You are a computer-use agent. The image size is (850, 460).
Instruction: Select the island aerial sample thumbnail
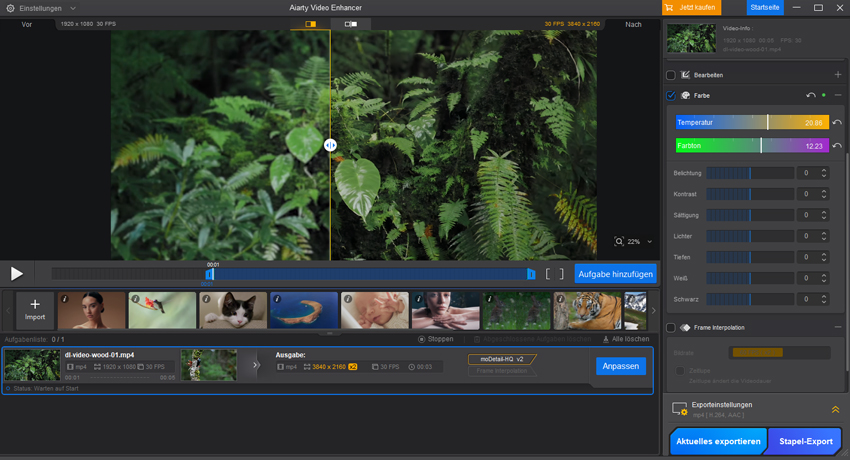click(x=304, y=310)
